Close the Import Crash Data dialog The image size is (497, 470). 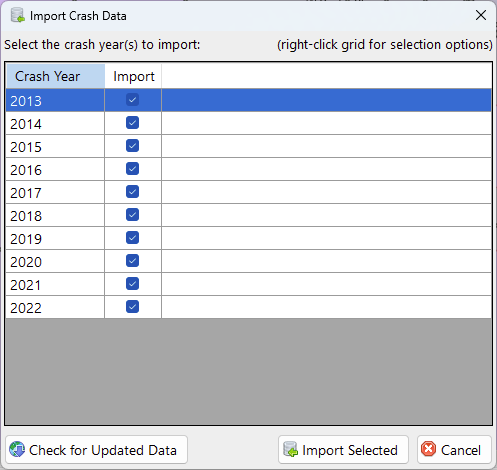point(481,15)
